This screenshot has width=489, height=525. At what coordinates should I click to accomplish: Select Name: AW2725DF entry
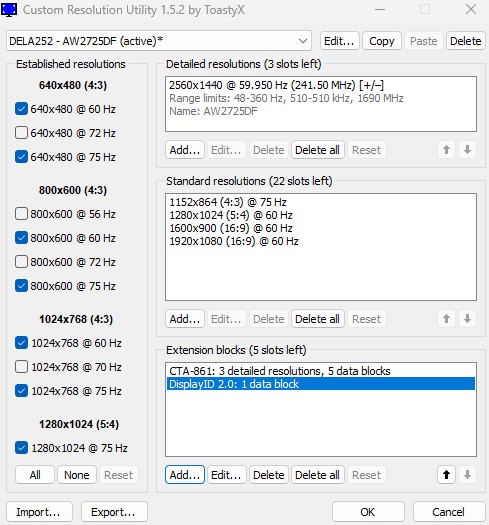coord(321,111)
